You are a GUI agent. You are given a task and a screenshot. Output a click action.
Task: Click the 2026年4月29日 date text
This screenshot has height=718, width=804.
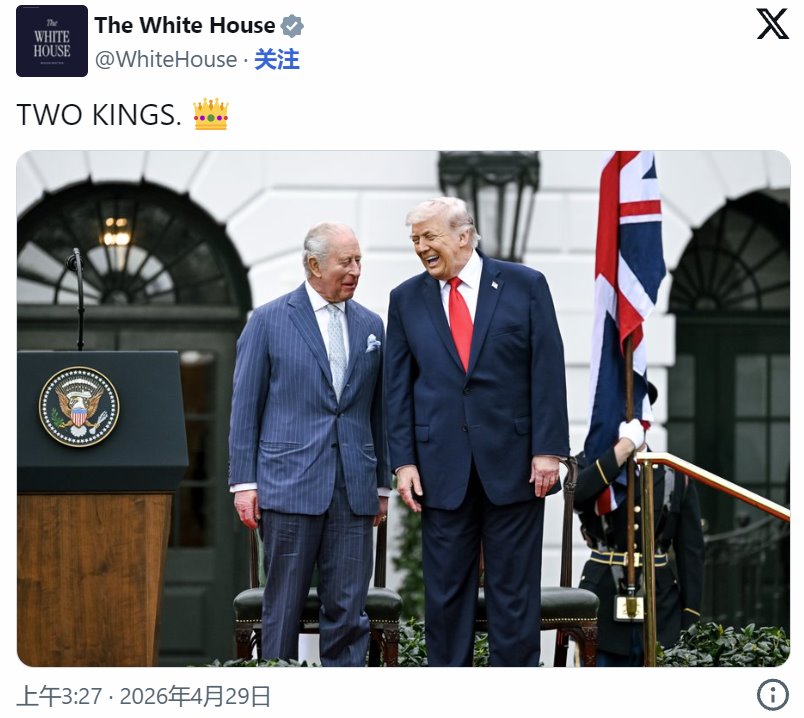(x=195, y=696)
